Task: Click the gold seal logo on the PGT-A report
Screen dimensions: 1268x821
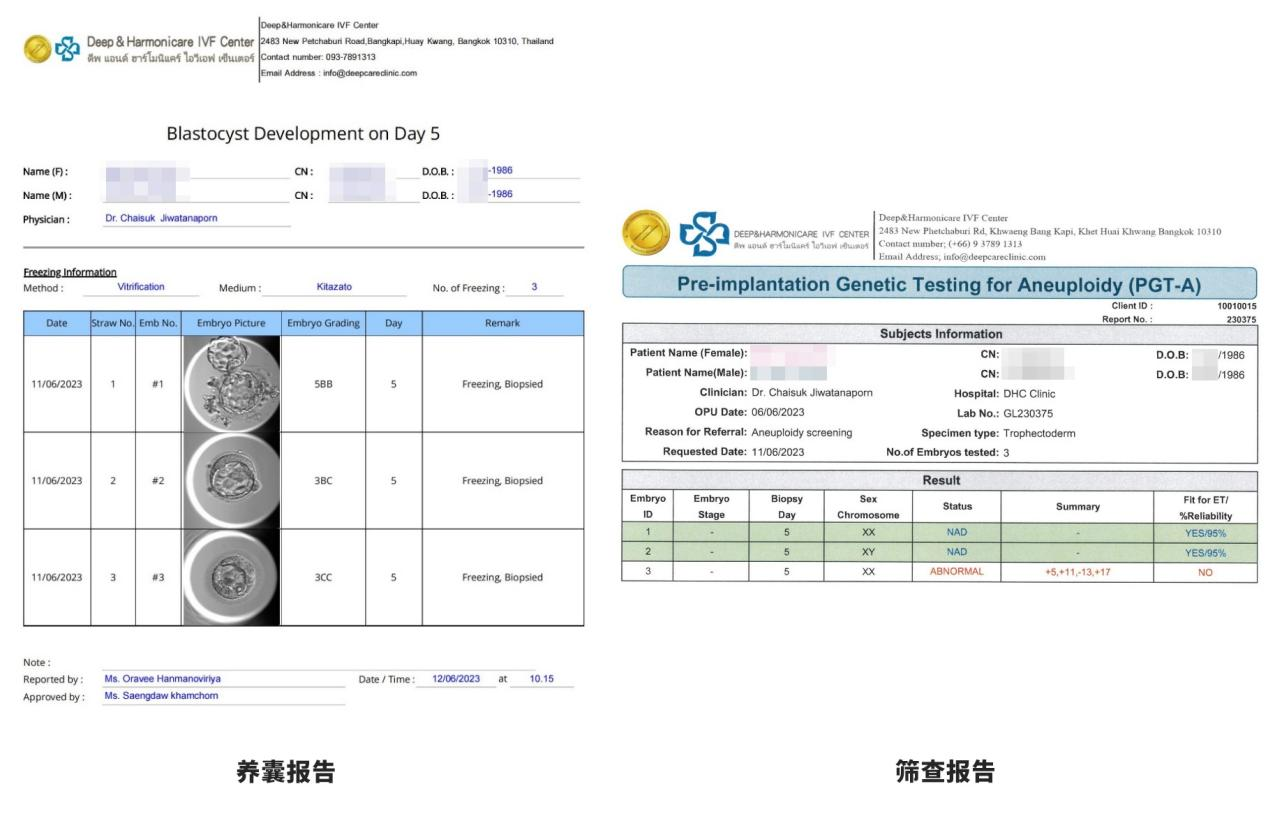Action: click(645, 233)
